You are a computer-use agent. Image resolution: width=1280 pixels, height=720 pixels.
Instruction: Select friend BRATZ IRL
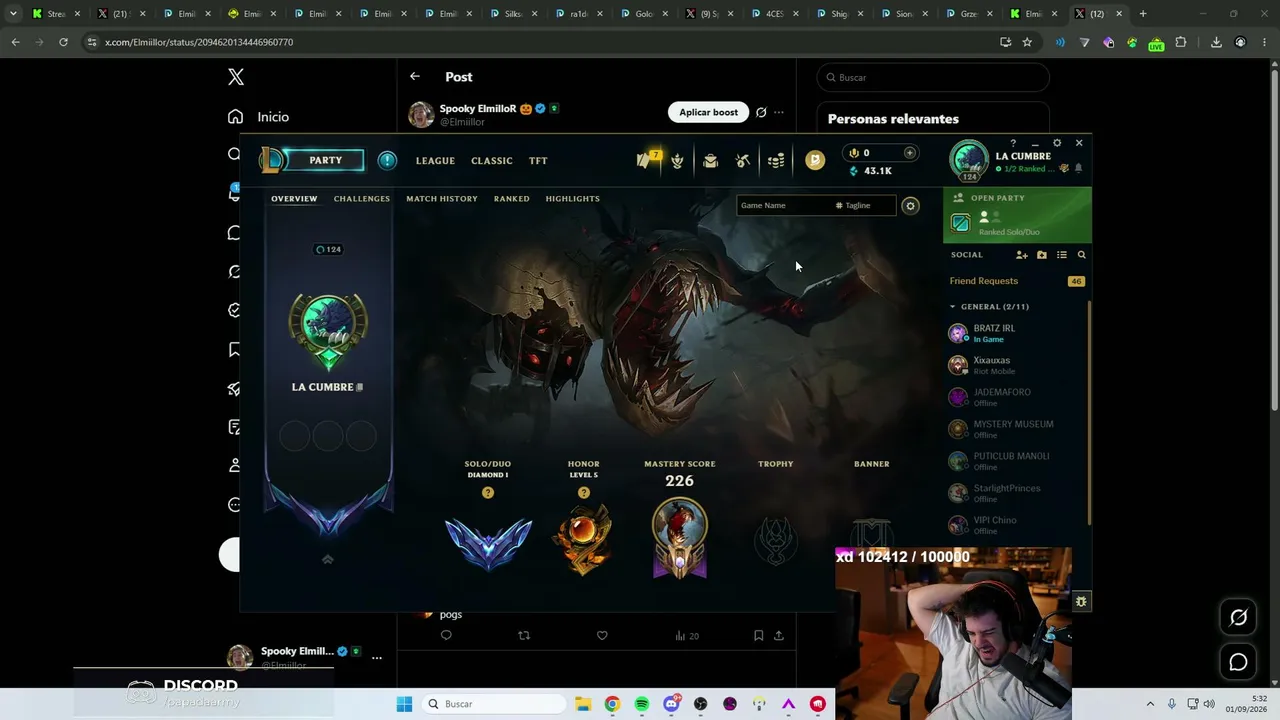pyautogui.click(x=1017, y=333)
